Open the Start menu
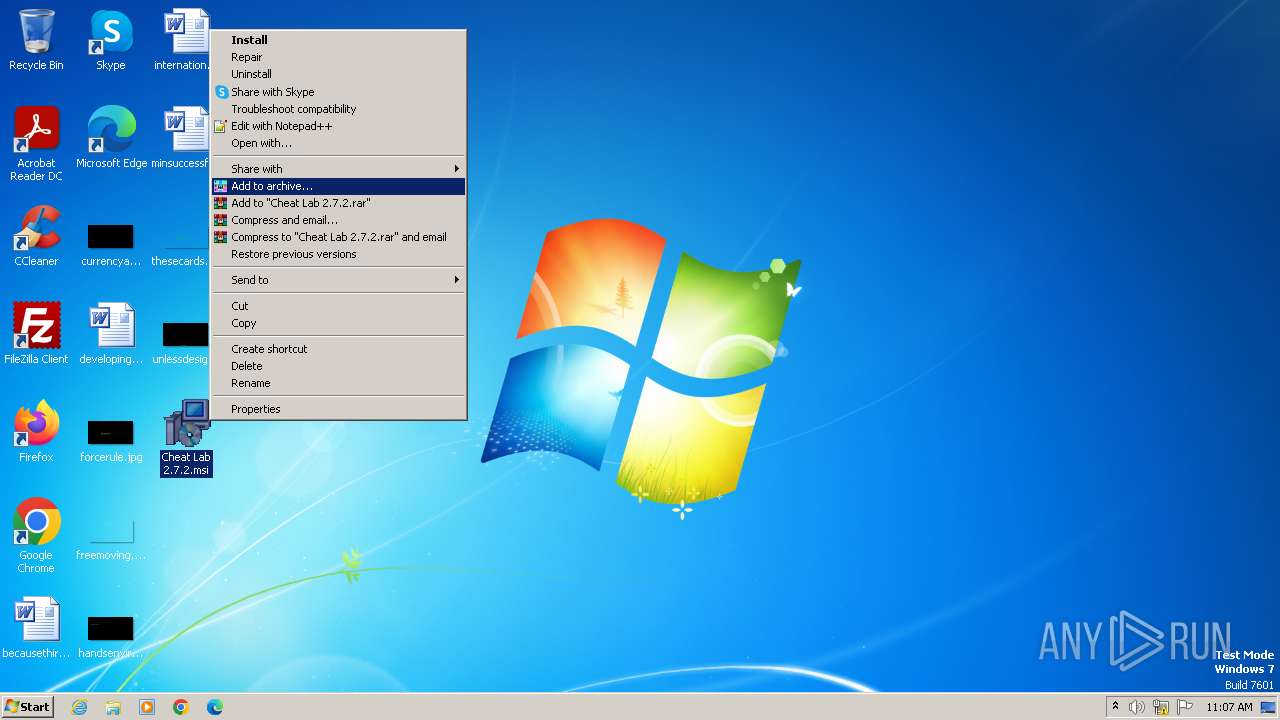 [28, 707]
